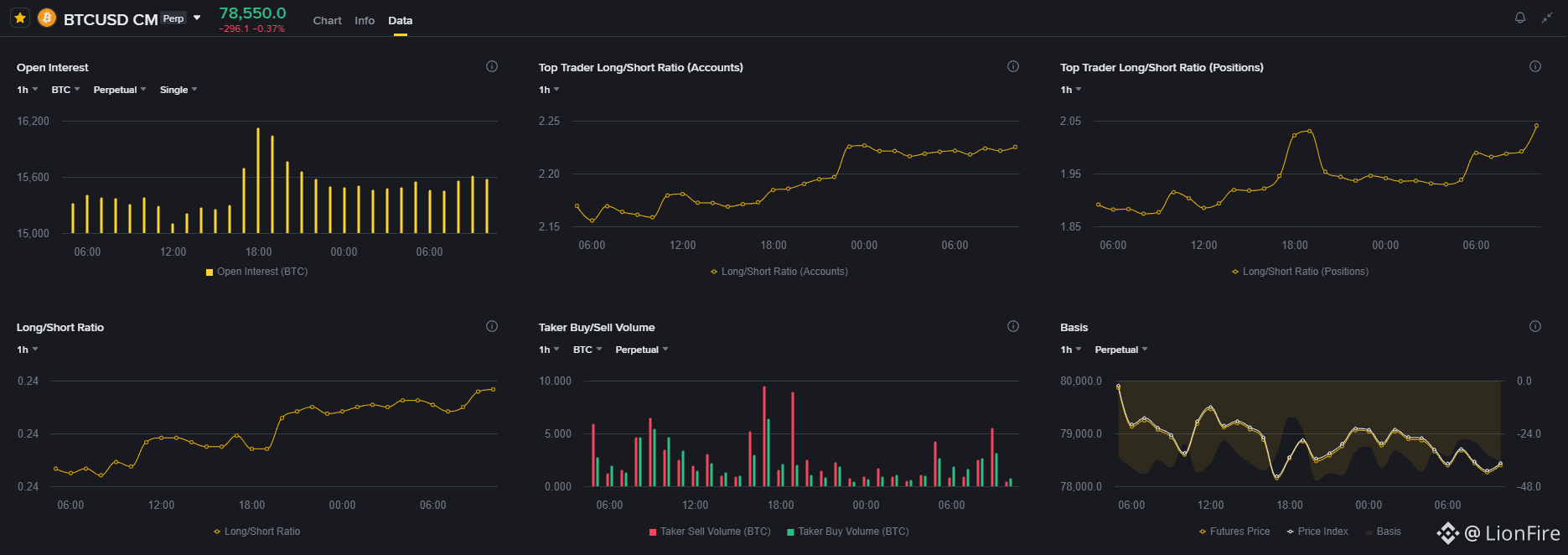Viewport: 1568px width, 555px height.
Task: Open the price alert bell icon
Action: (x=1520, y=18)
